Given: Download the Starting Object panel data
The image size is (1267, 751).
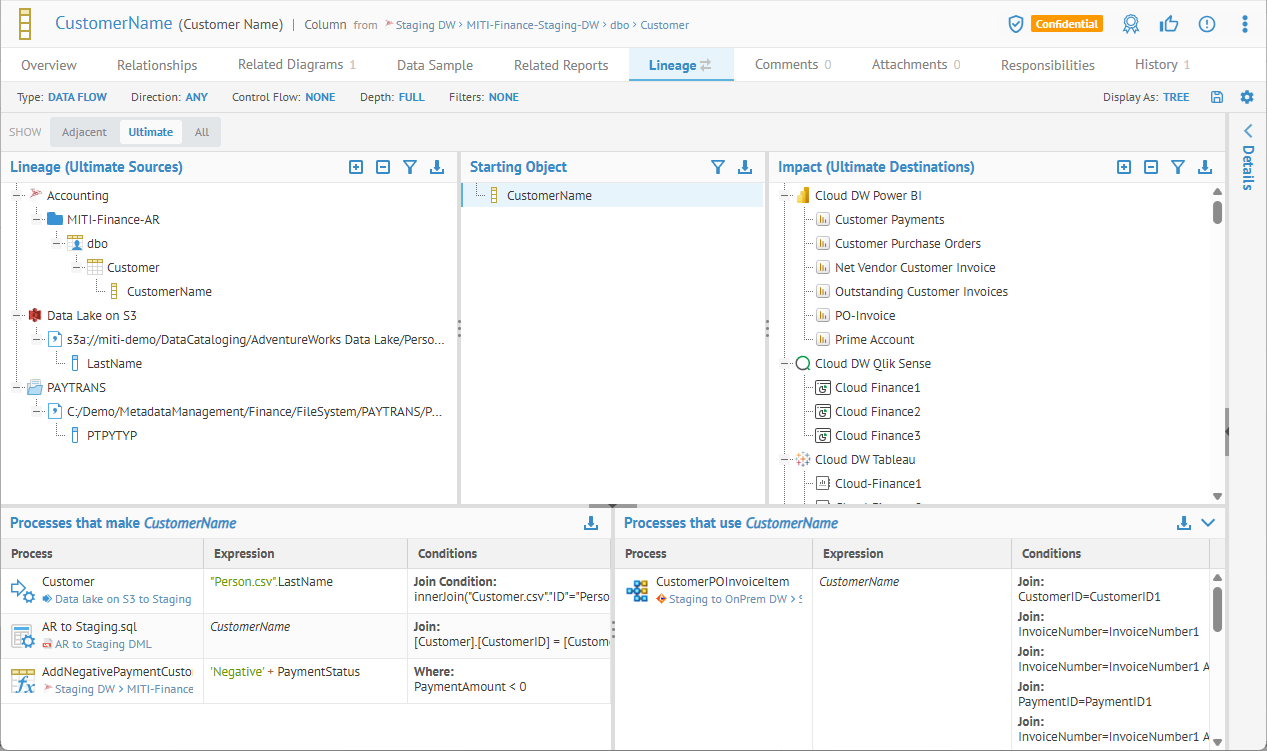Looking at the screenshot, I should click(745, 167).
